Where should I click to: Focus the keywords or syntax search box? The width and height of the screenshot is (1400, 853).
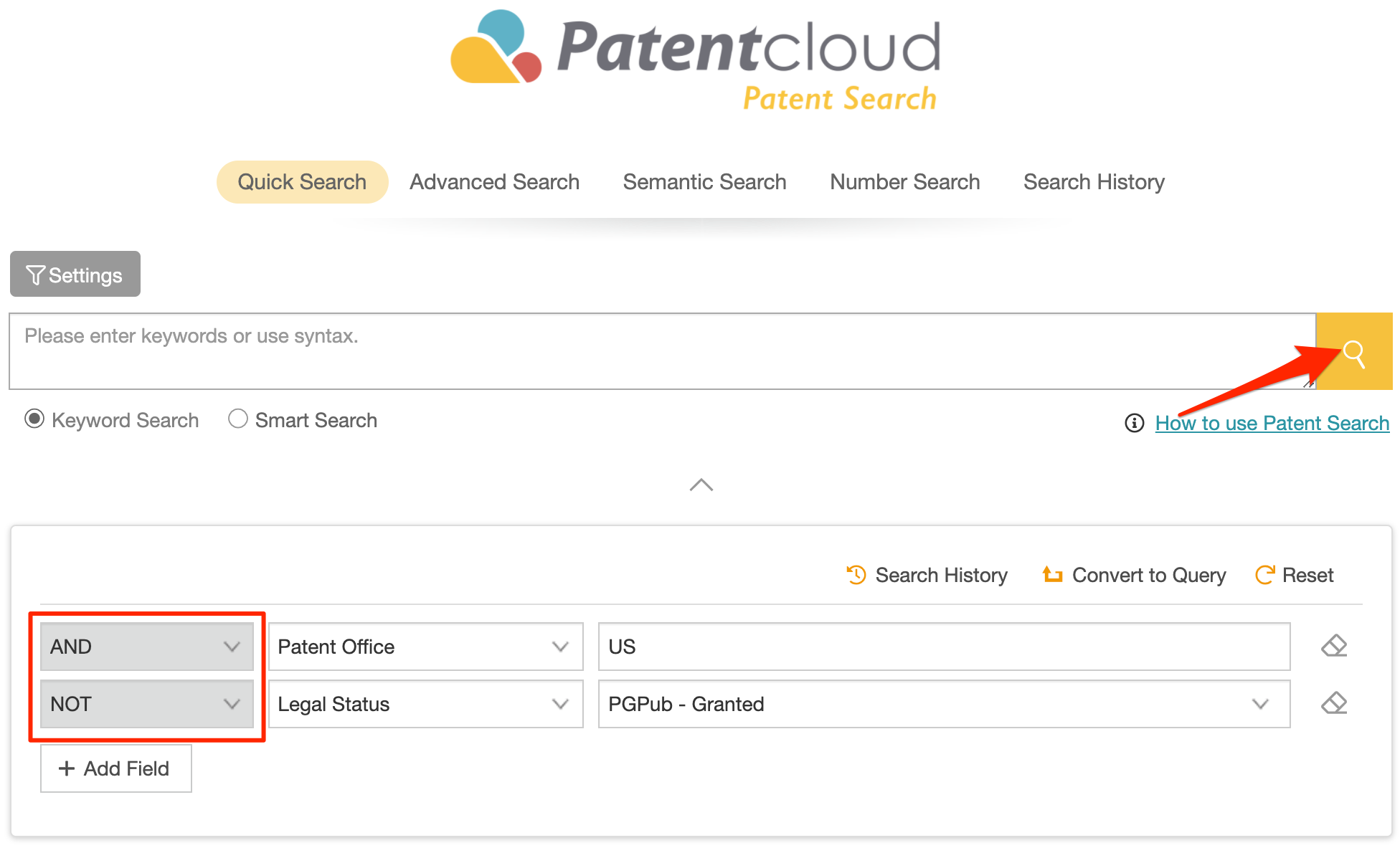[663, 351]
